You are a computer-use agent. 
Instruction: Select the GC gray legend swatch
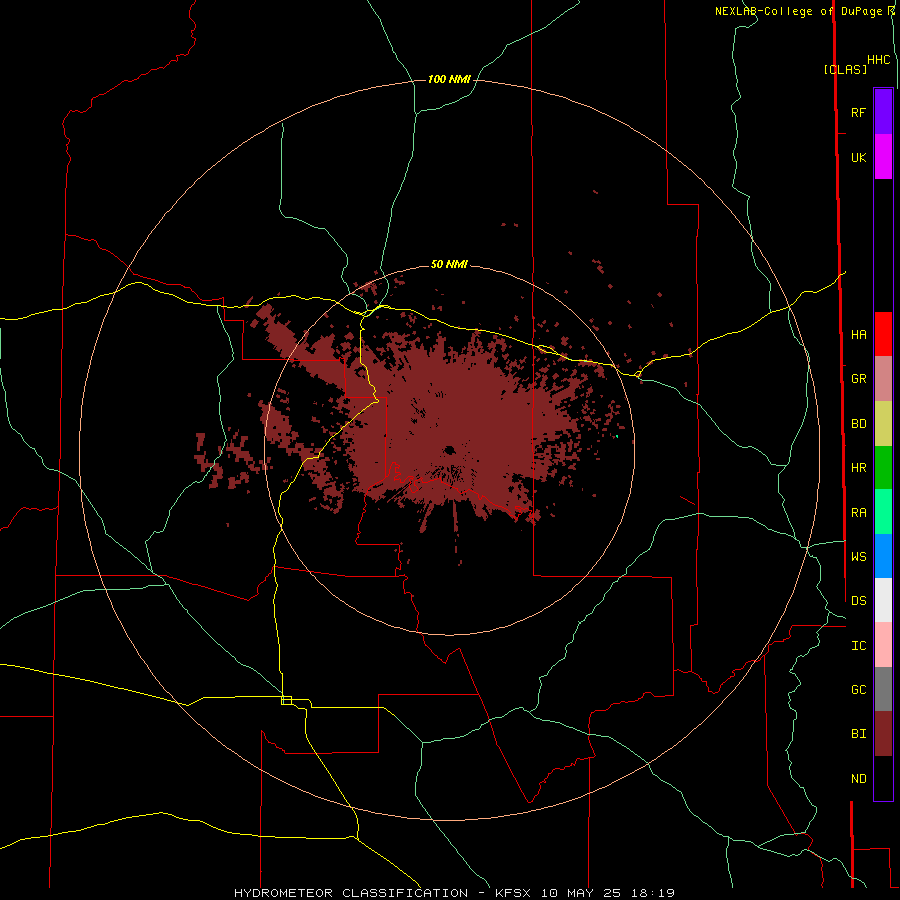coord(883,689)
